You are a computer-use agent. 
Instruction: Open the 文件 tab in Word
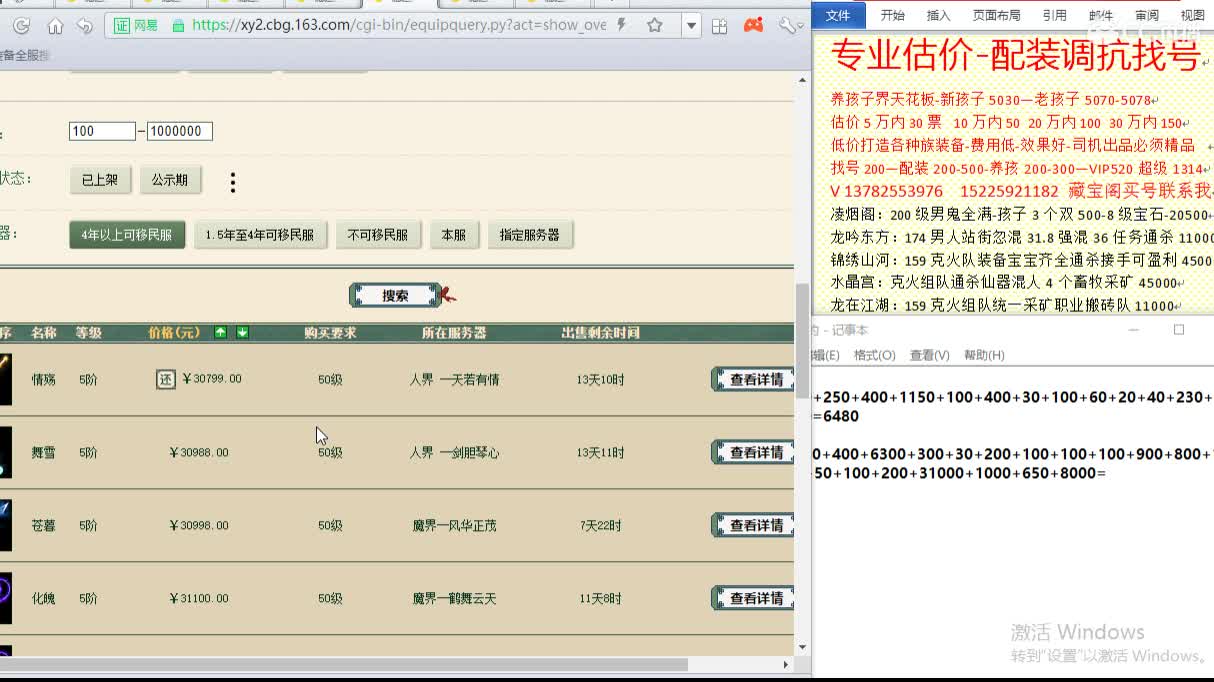pos(838,15)
